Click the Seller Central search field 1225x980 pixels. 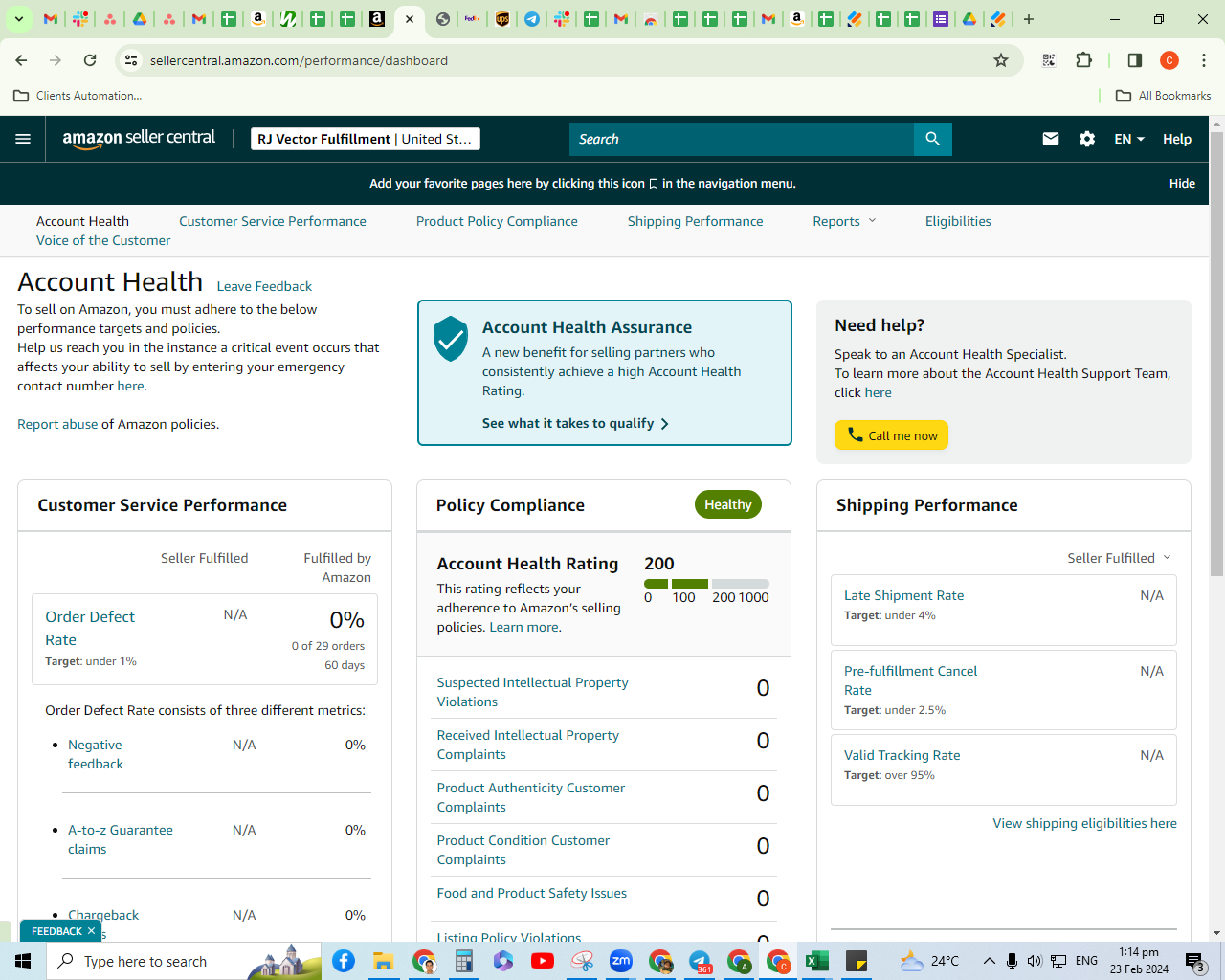pos(742,139)
